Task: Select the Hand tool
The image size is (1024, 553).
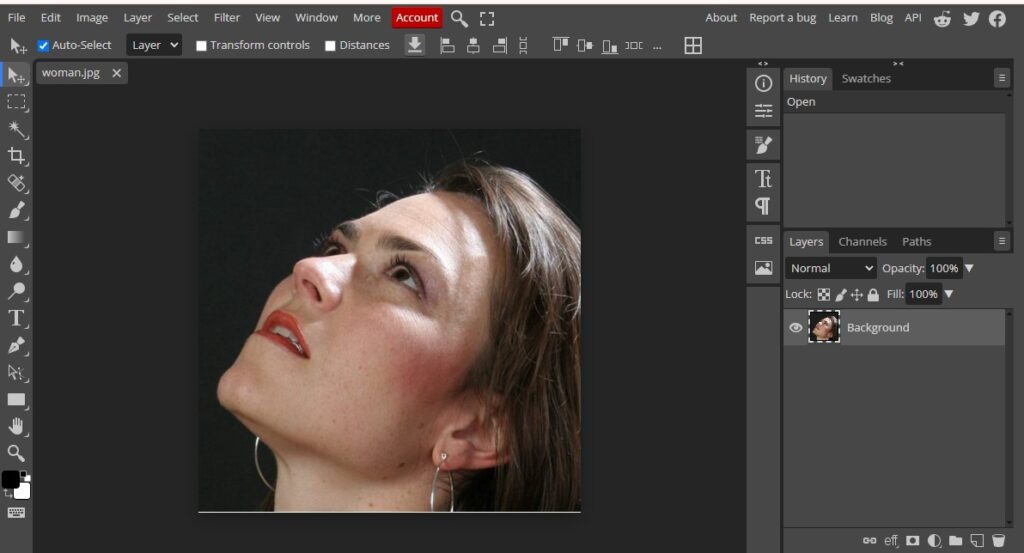Action: [16, 426]
